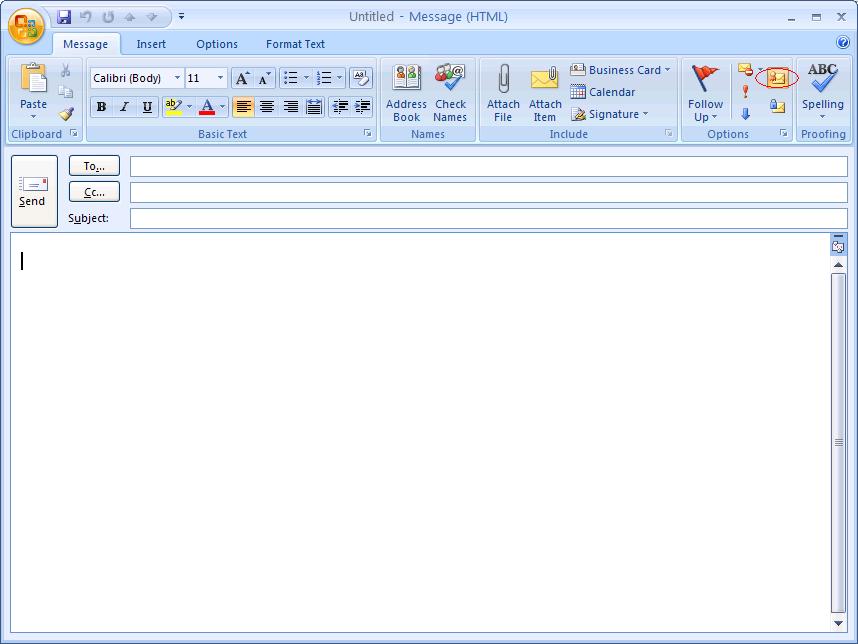Set High Importance with the red exclamation mark
This screenshot has height=644, width=858.
coord(745,92)
